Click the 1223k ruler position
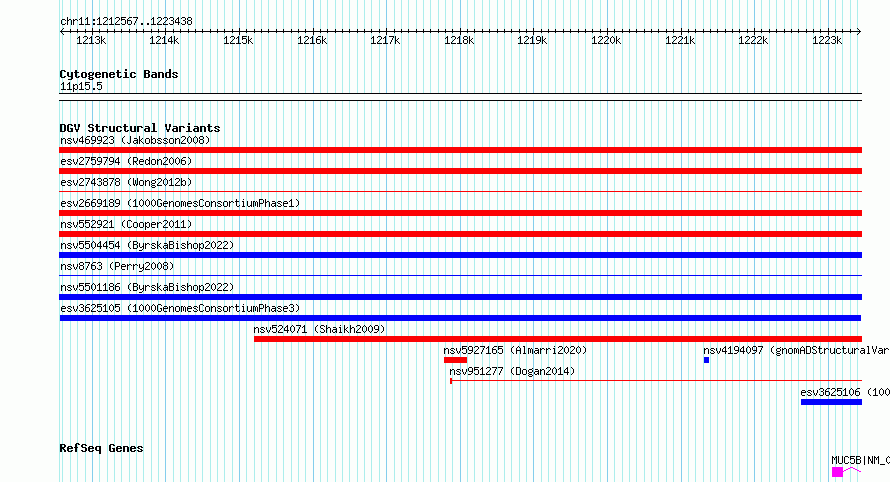Image resolution: width=890 pixels, height=482 pixels. pyautogui.click(x=826, y=40)
